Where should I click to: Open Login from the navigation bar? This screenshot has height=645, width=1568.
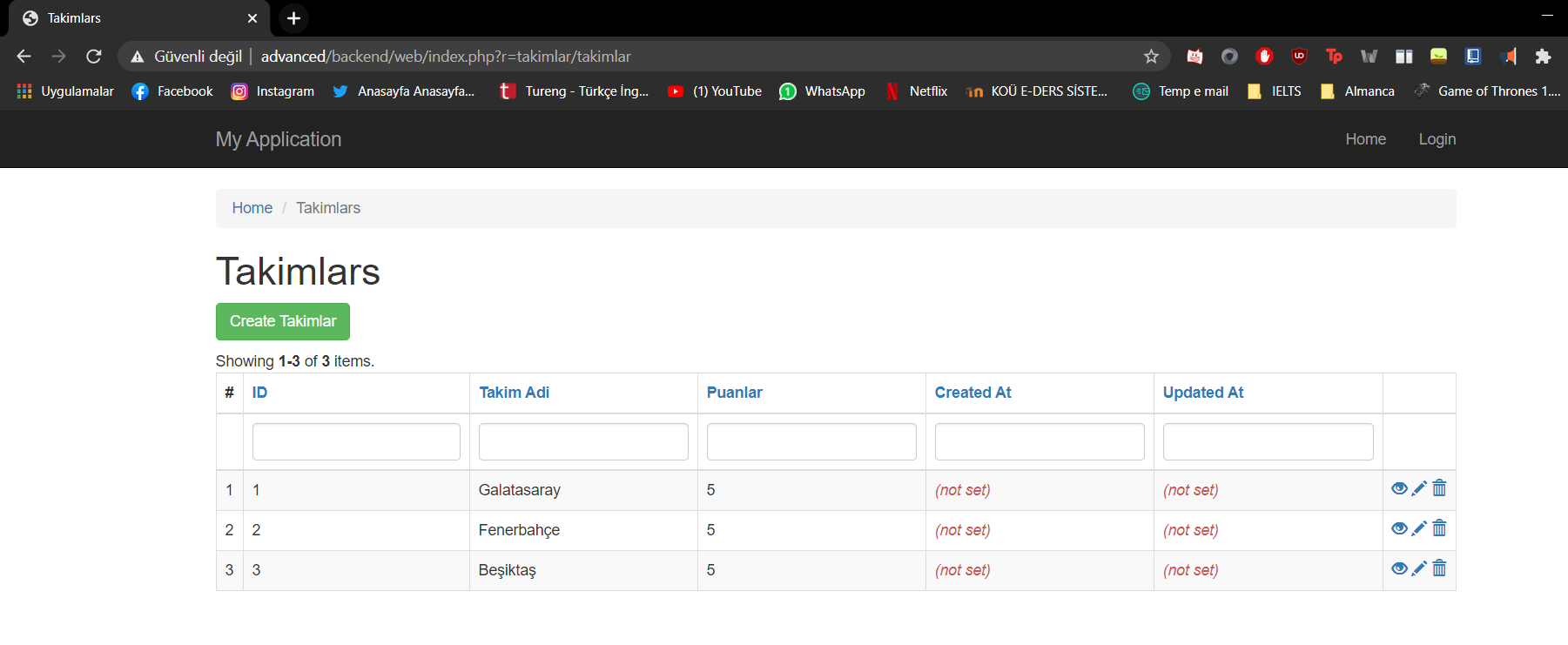pyautogui.click(x=1437, y=139)
